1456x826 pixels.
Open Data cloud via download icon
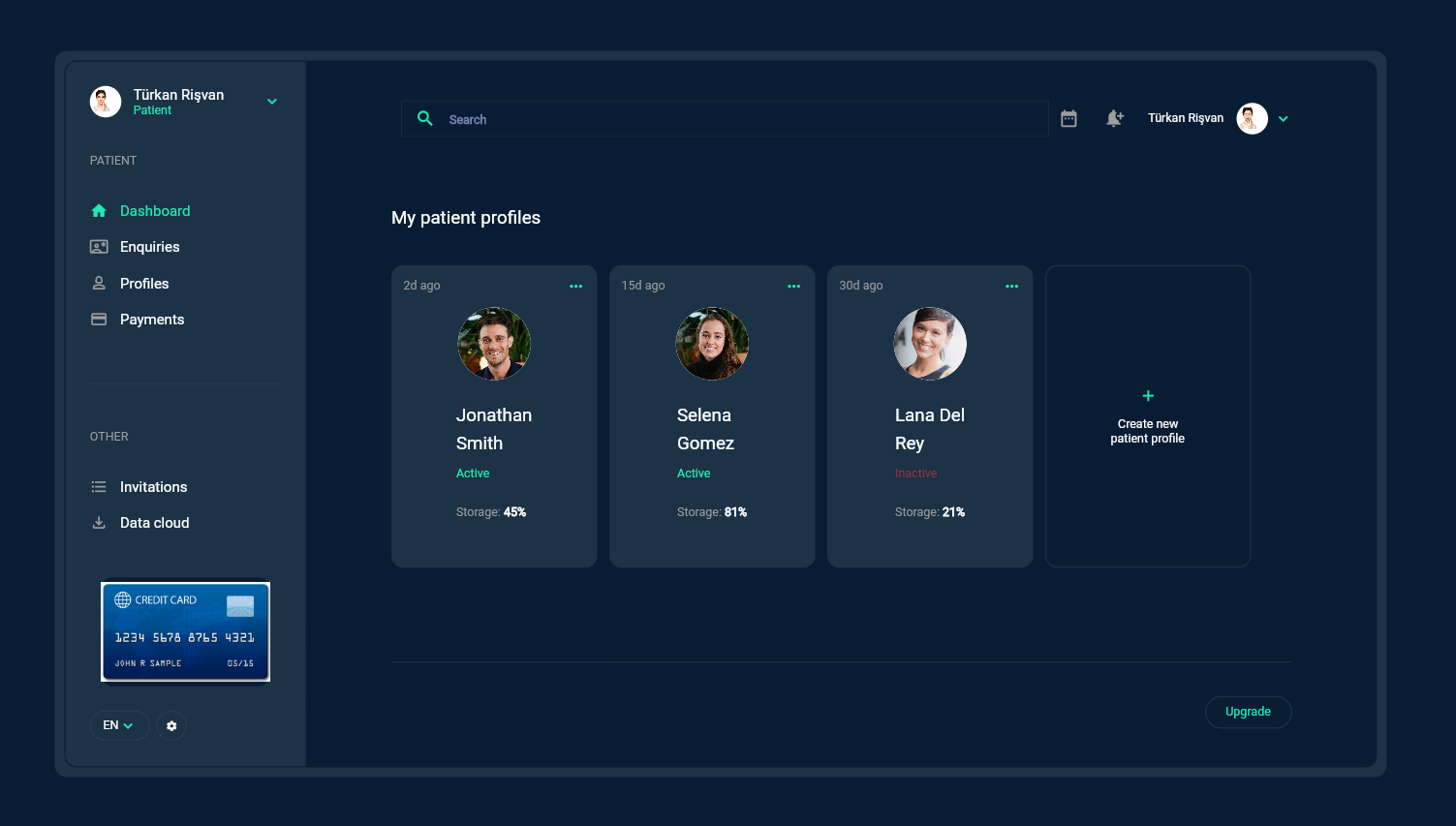tap(98, 522)
